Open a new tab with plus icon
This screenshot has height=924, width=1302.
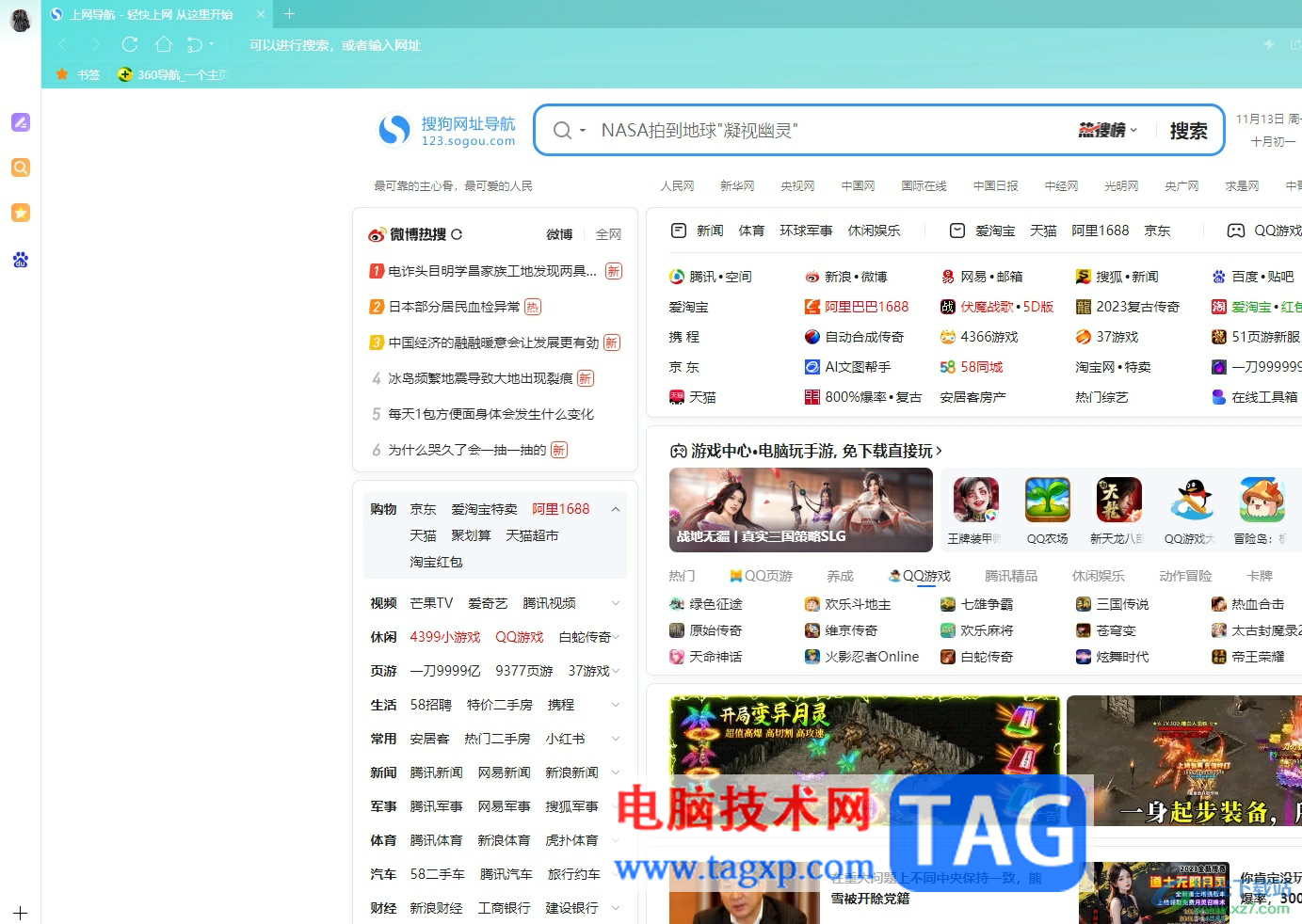click(x=289, y=14)
